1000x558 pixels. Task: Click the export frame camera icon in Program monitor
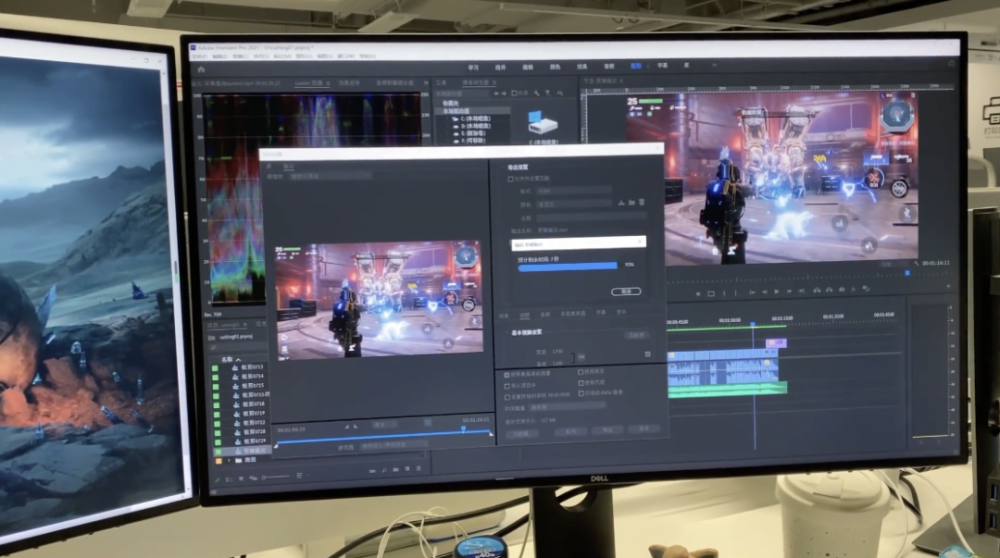point(842,290)
